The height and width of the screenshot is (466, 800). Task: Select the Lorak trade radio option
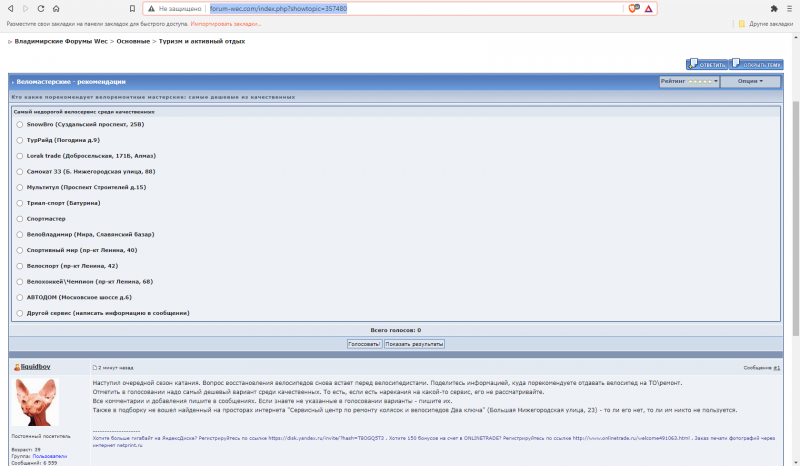click(20, 156)
